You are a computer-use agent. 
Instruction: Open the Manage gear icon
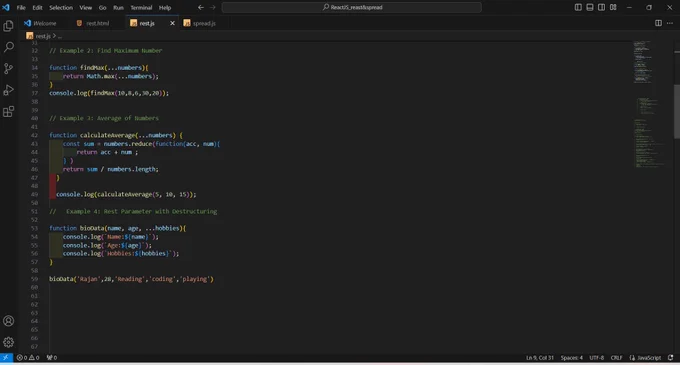8,342
